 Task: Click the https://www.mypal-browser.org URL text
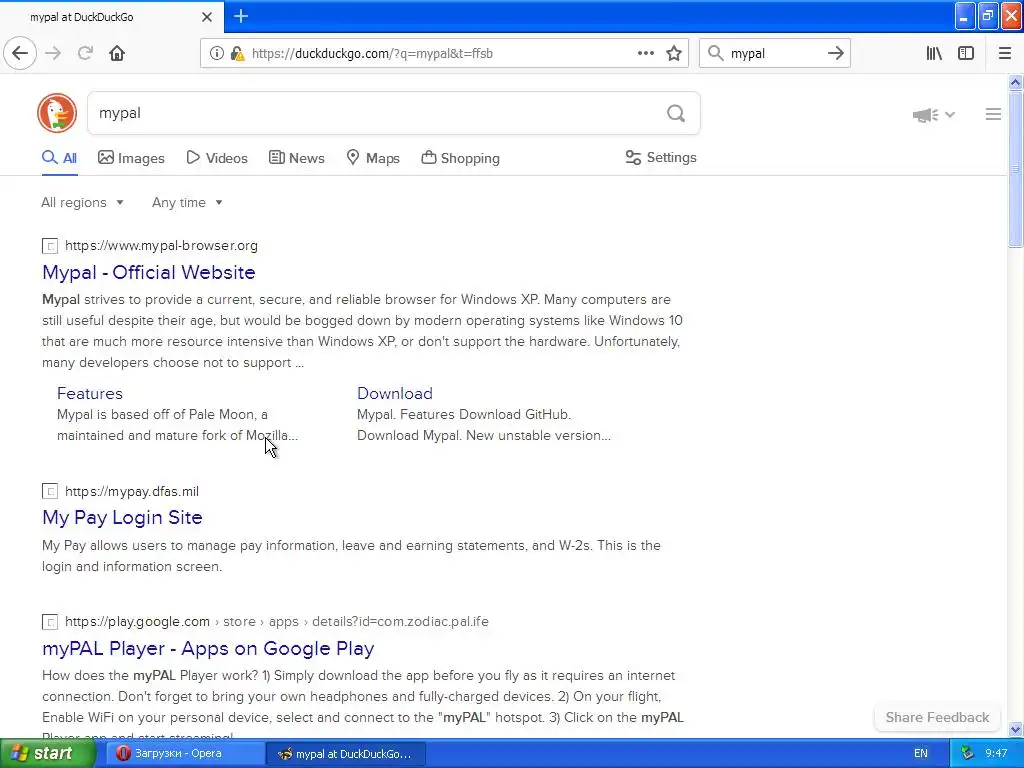coord(161,246)
